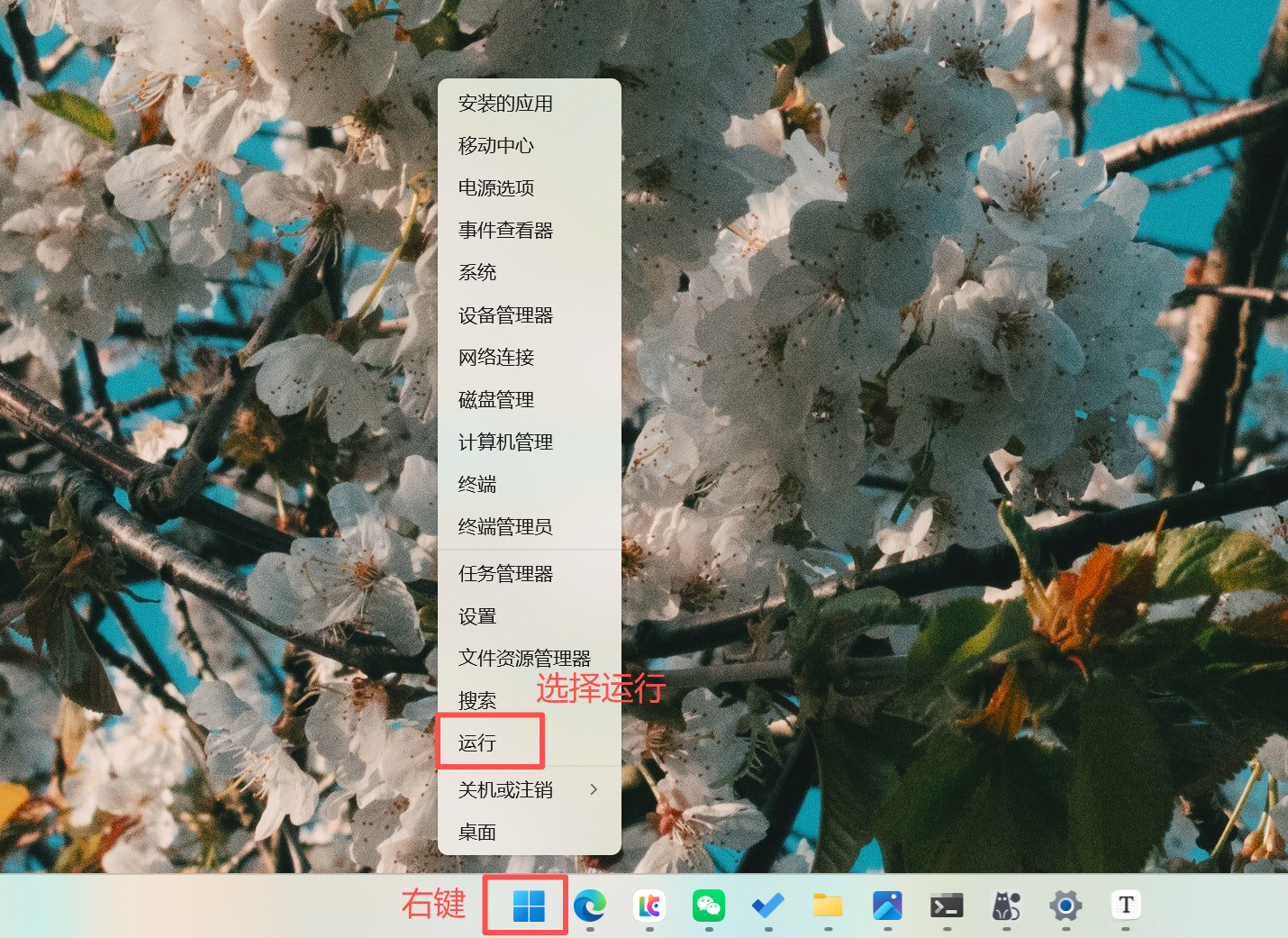Click the Windows Start button in taskbar

tap(529, 906)
